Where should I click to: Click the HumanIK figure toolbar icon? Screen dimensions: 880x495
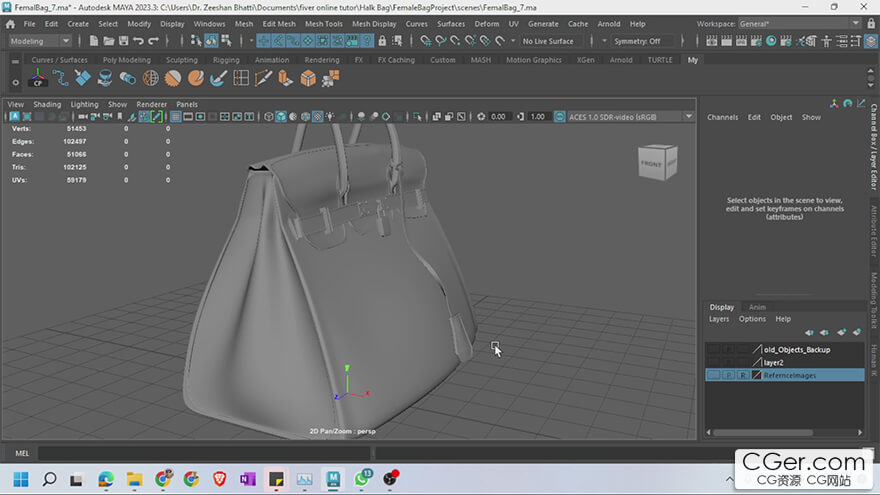pyautogui.click(x=826, y=41)
